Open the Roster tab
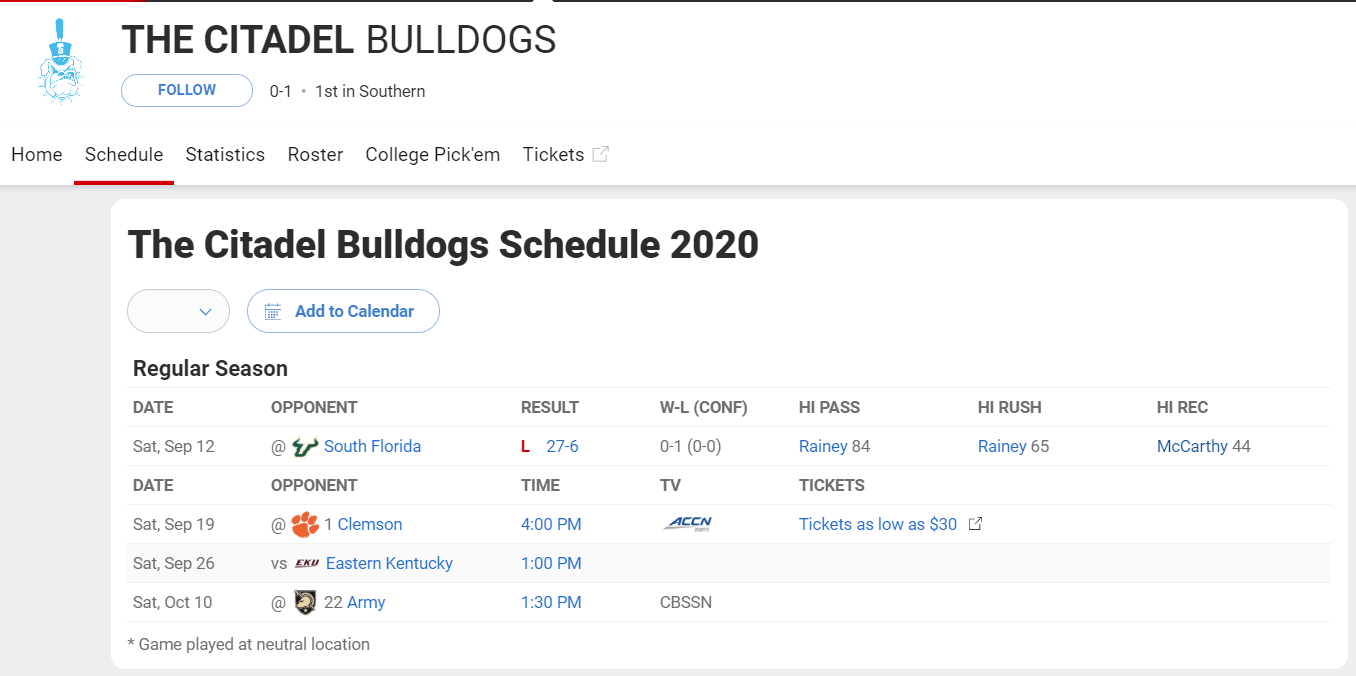The height and width of the screenshot is (676, 1356). pyautogui.click(x=315, y=154)
